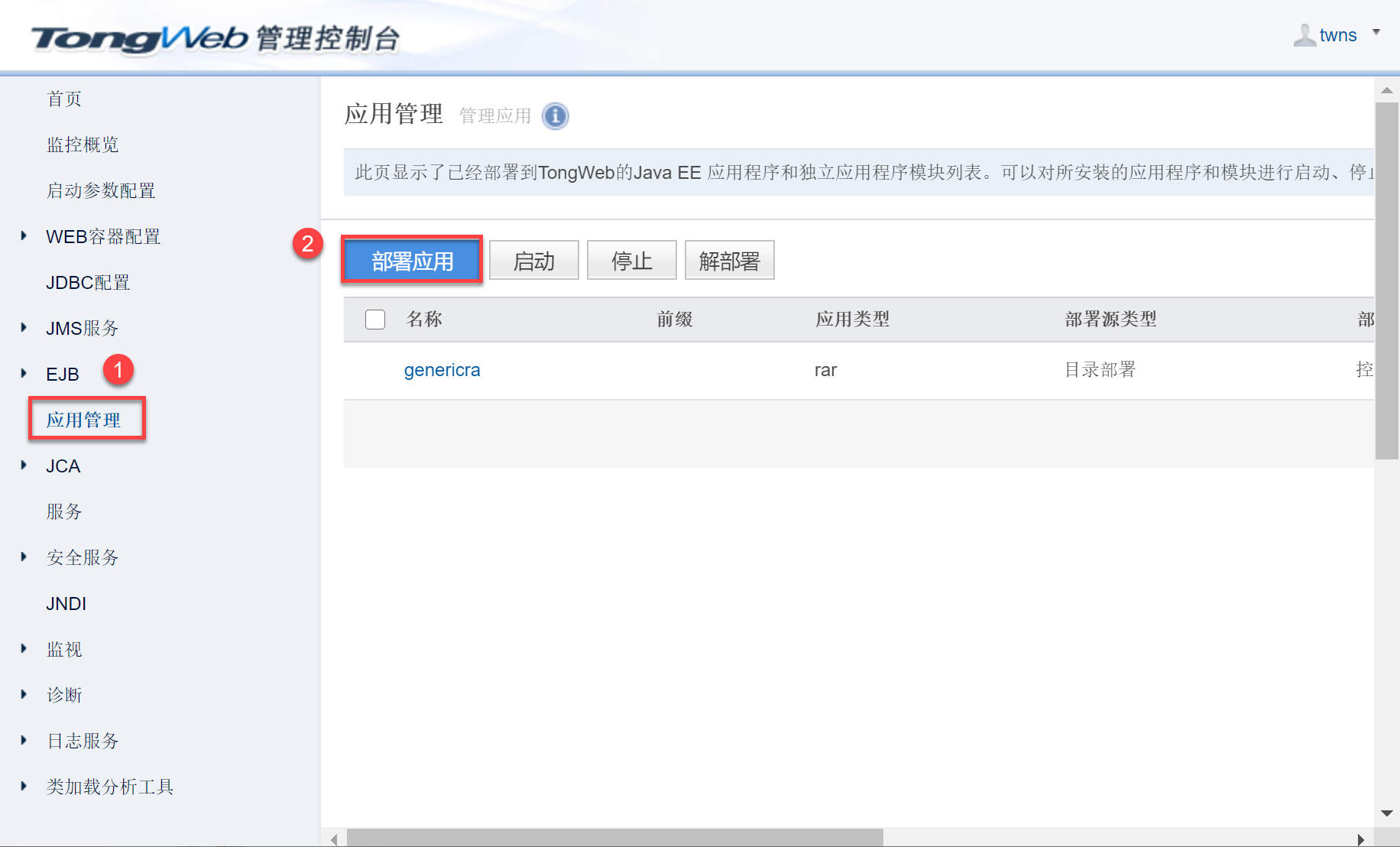
Task: Click the horizontal scrollbar thumb
Action: pyautogui.click(x=615, y=838)
